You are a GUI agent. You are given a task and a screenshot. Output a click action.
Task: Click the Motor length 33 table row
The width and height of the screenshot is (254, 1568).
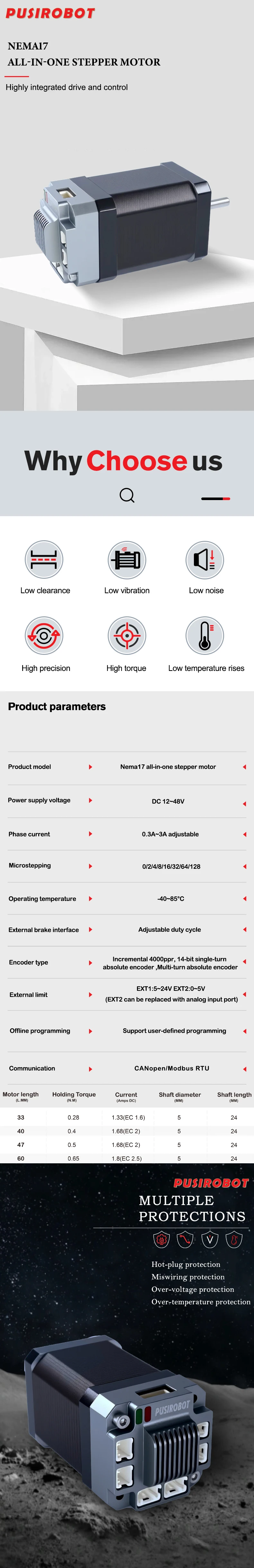127,1118
